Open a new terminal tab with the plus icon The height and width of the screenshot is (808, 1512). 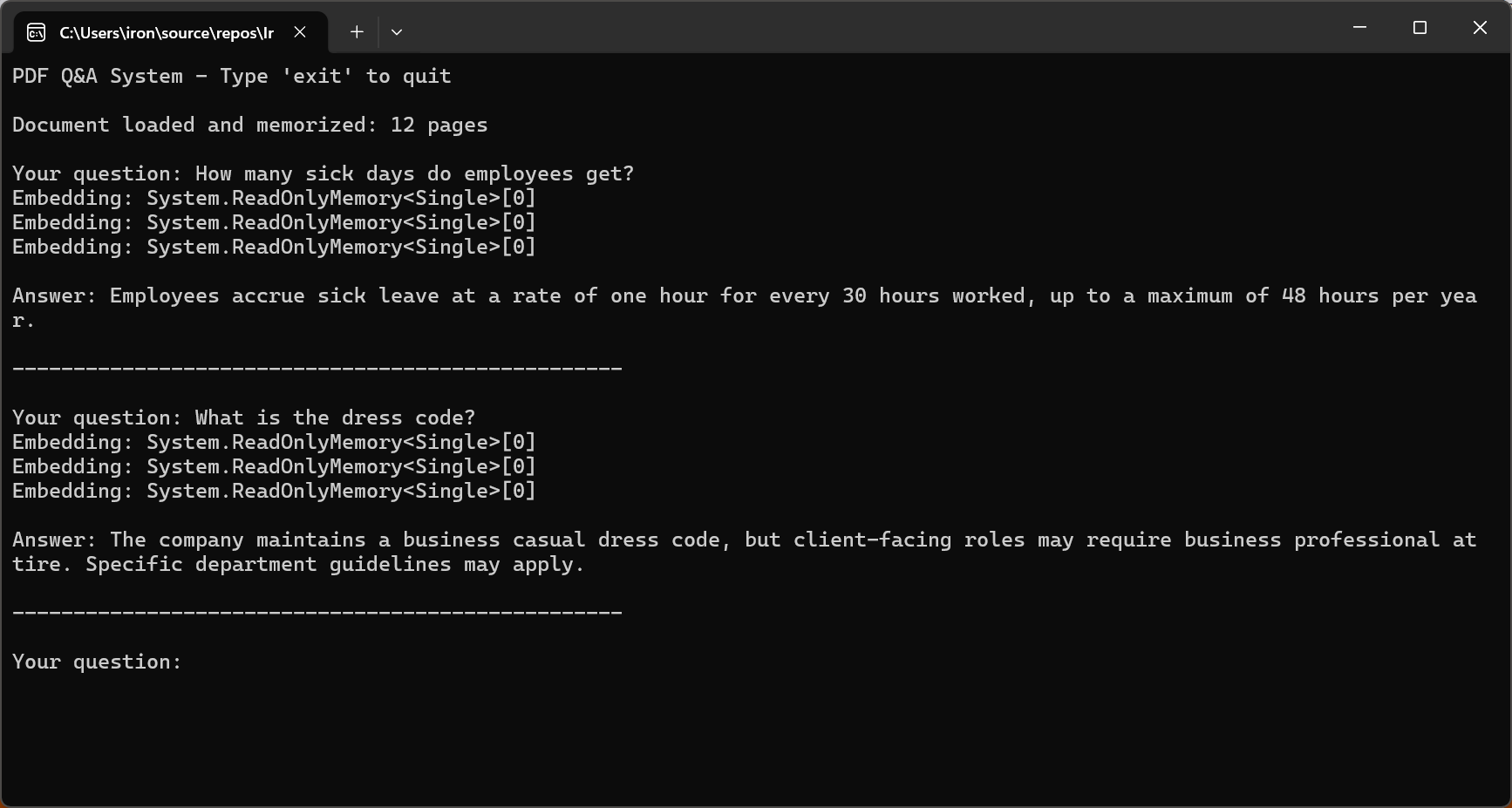357,32
